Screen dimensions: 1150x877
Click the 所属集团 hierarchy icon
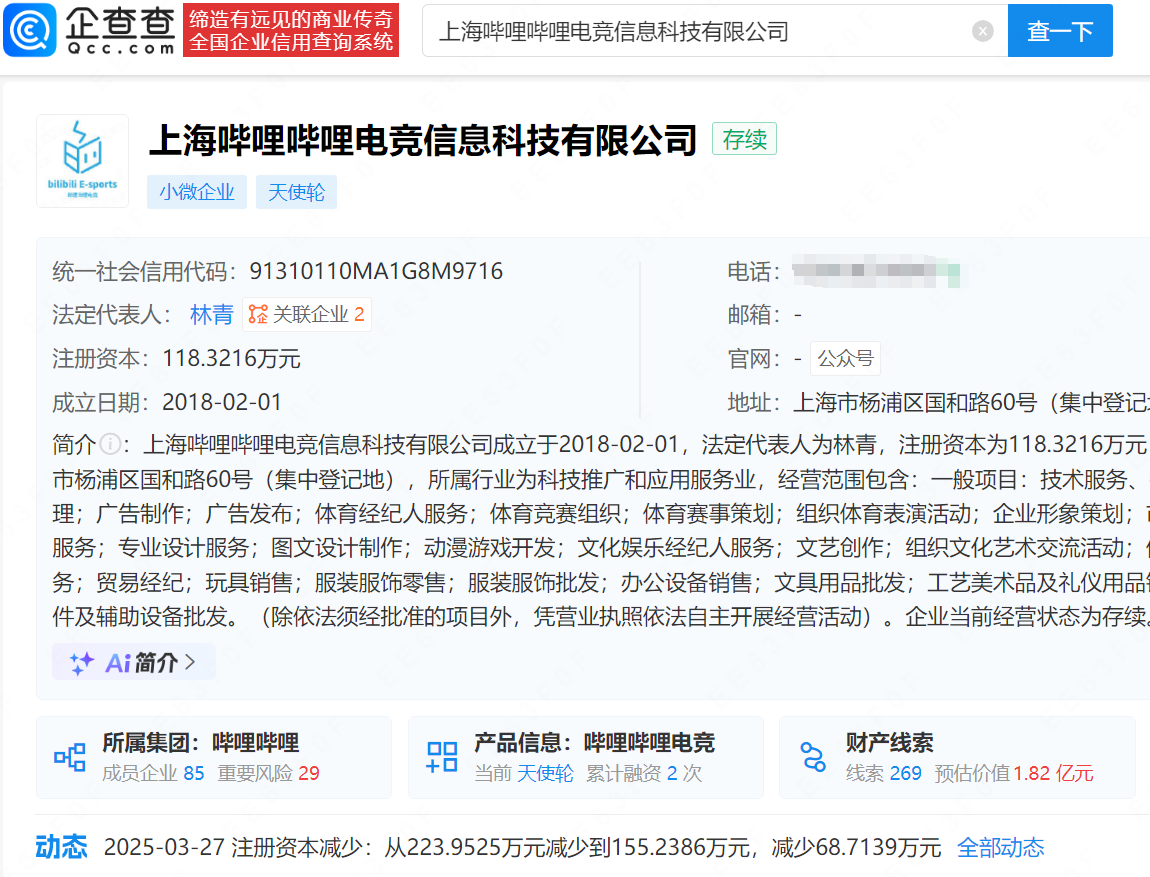[x=70, y=757]
